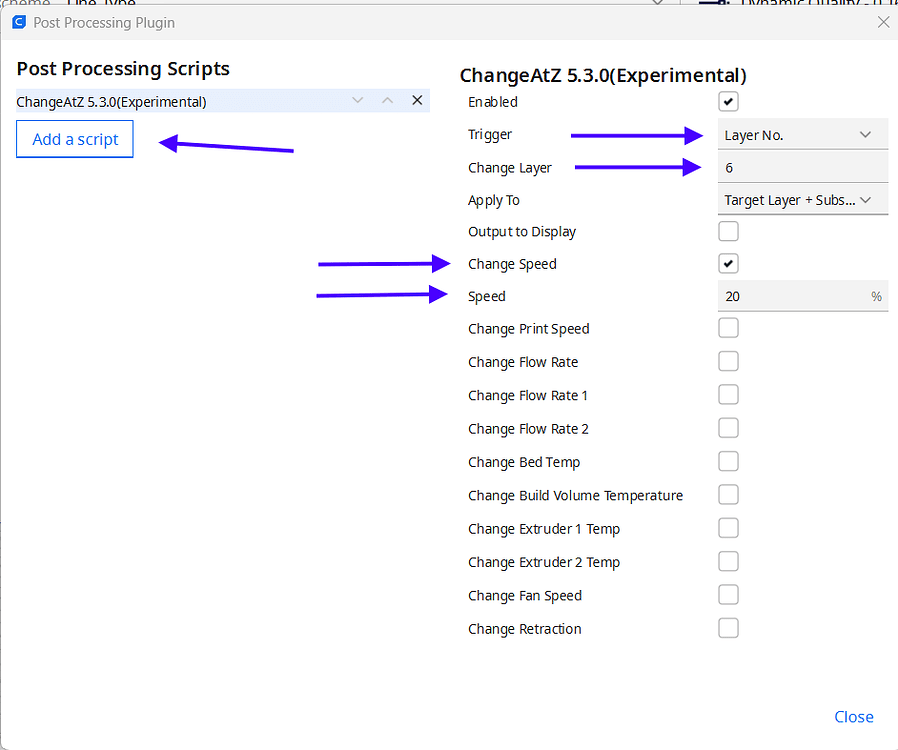This screenshot has height=750, width=898.
Task: Click the Cura icon in title bar
Action: coord(18,21)
